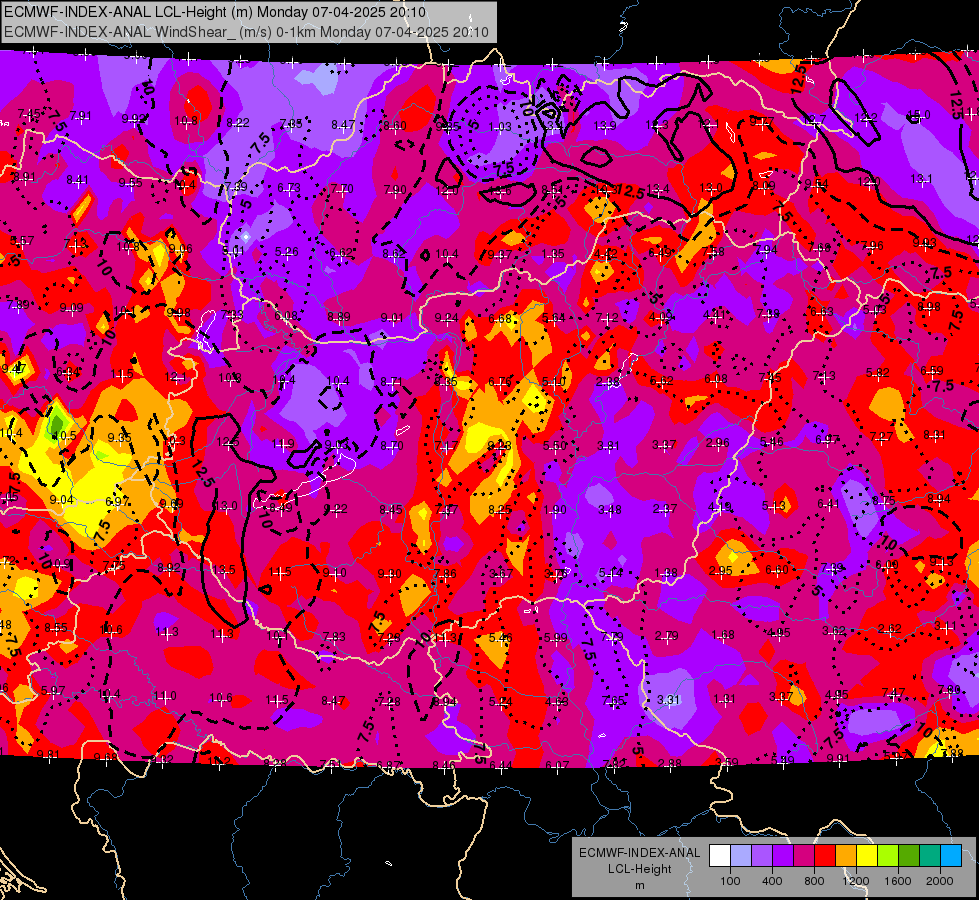
Task: Click the LCL-Height (m) title line
Action: click(215, 12)
